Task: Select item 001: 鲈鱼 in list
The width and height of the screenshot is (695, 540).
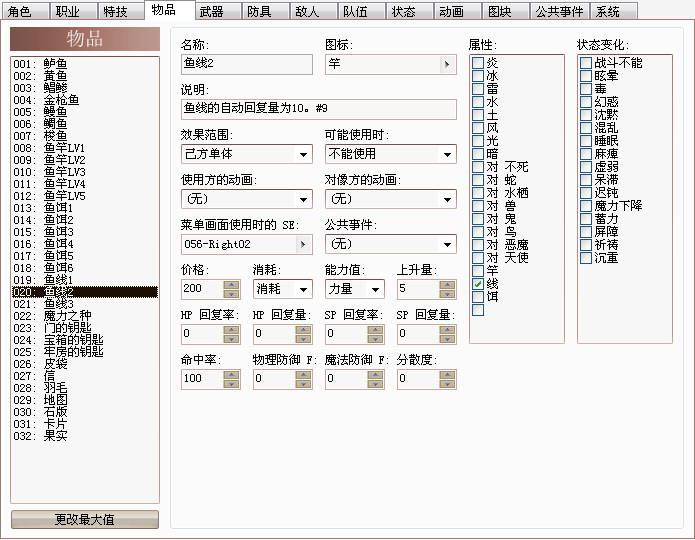Action: click(85, 64)
